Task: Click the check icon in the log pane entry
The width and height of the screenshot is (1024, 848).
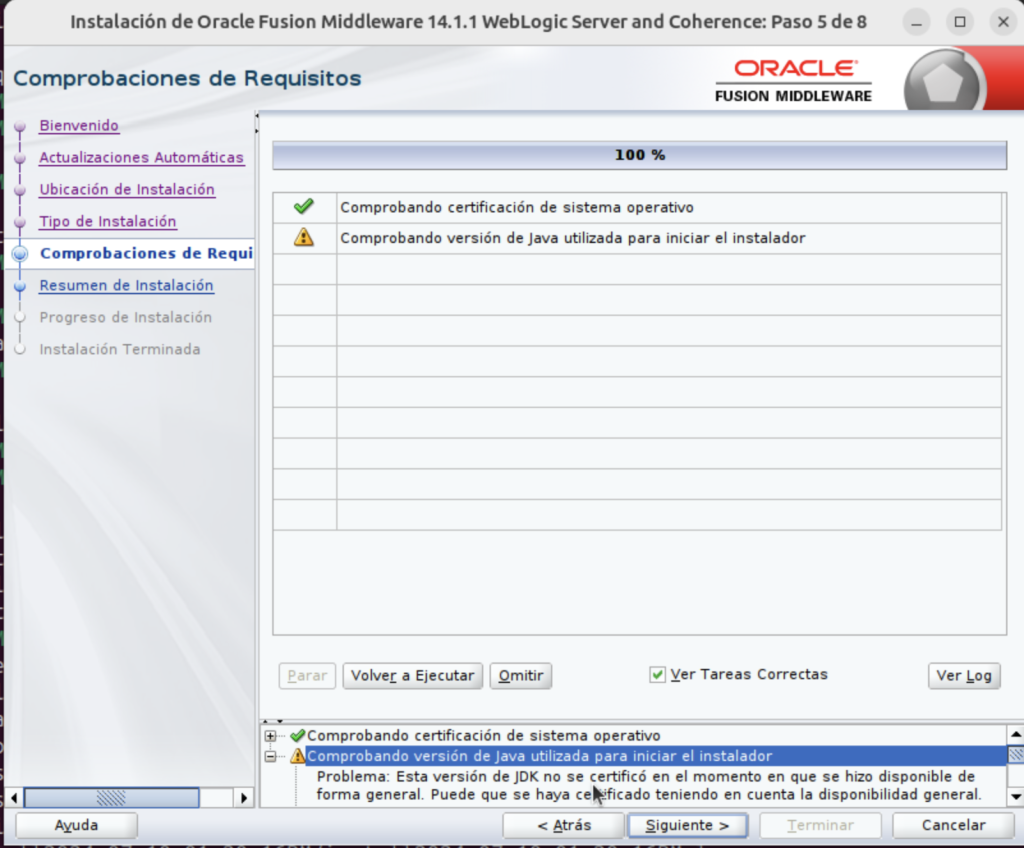Action: [x=296, y=735]
